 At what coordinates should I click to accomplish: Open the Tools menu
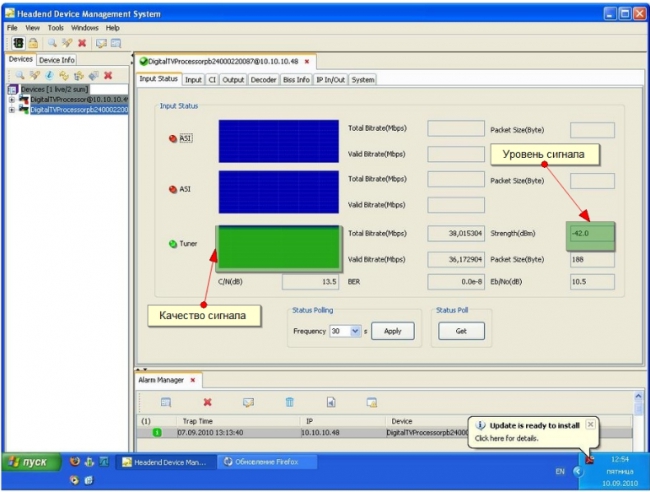pos(56,28)
